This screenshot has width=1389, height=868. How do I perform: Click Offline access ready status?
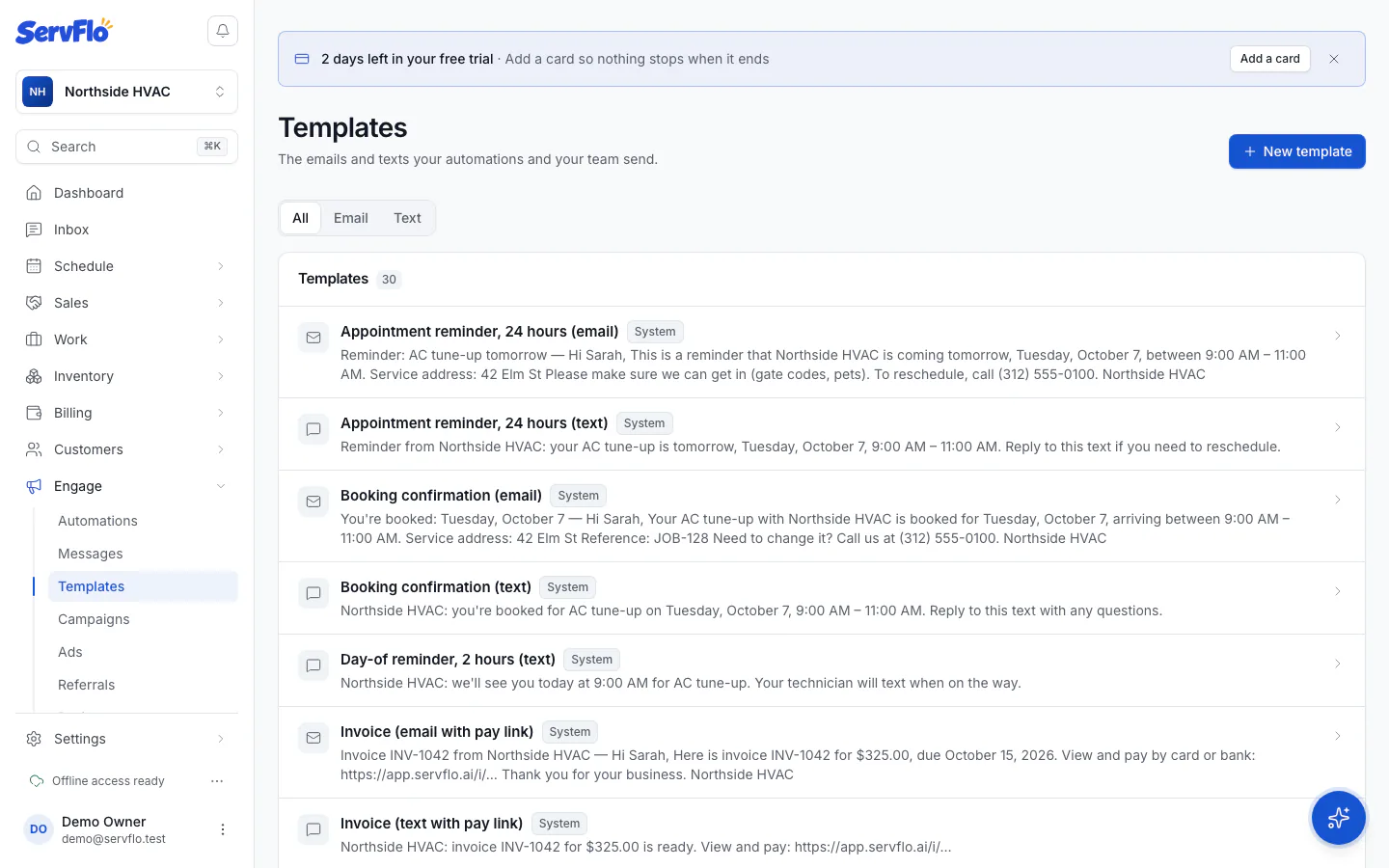pos(97,781)
